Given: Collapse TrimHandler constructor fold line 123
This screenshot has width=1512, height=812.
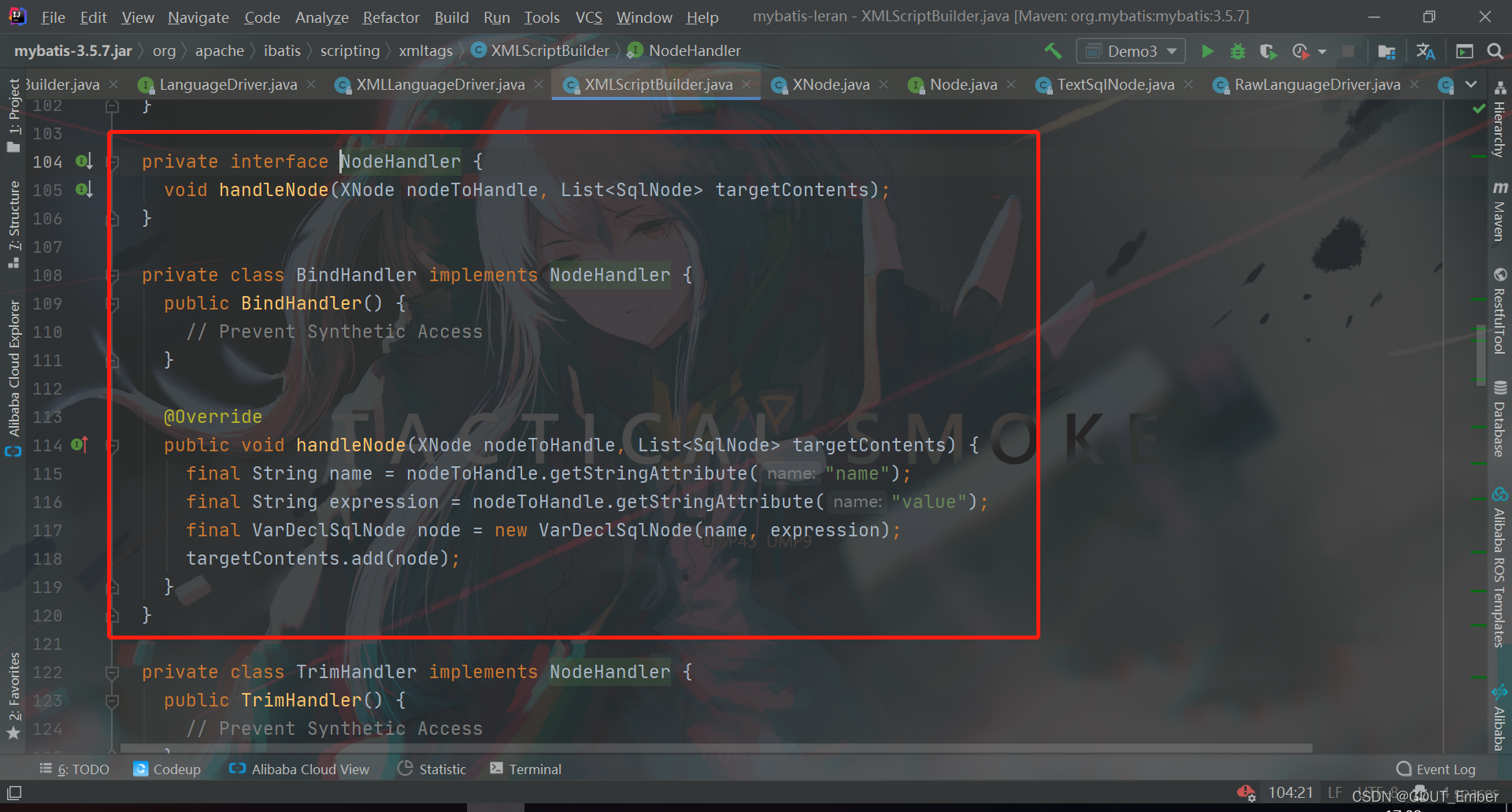Looking at the screenshot, I should [x=113, y=701].
